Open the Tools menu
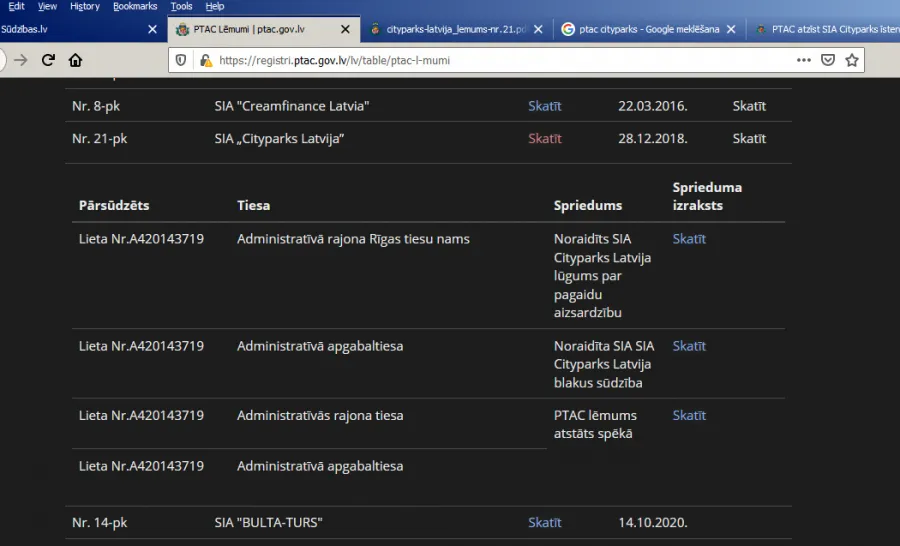The height and width of the screenshot is (546, 900). point(181,6)
